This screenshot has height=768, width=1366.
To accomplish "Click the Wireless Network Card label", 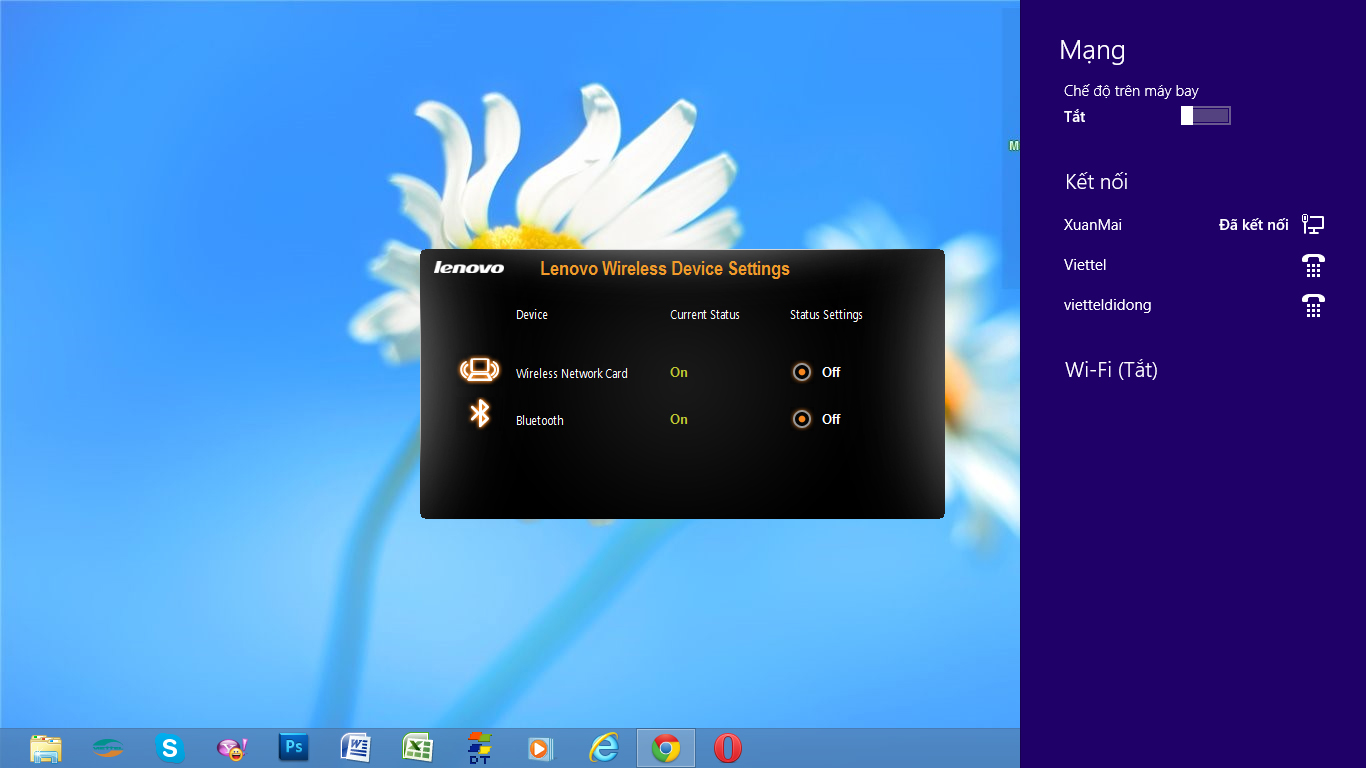I will tap(572, 373).
